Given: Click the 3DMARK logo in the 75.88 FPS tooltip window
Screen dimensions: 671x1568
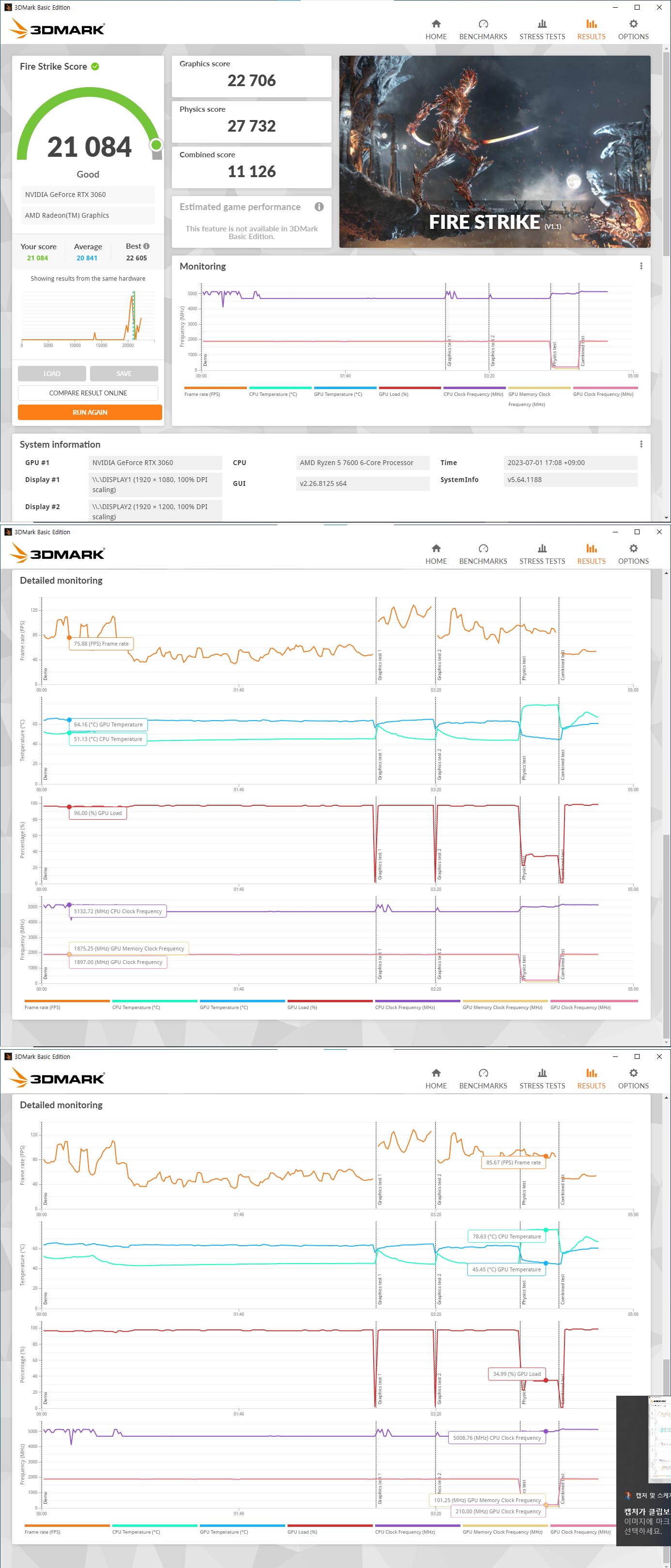Looking at the screenshot, I should (58, 553).
